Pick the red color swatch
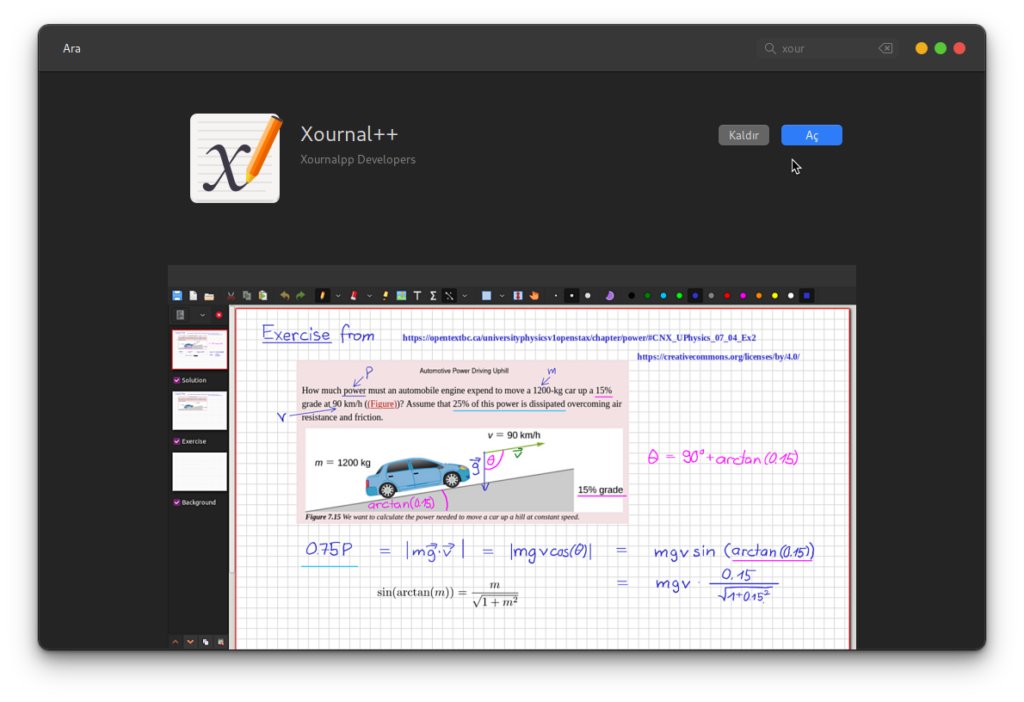This screenshot has width=1024, height=702. (728, 296)
